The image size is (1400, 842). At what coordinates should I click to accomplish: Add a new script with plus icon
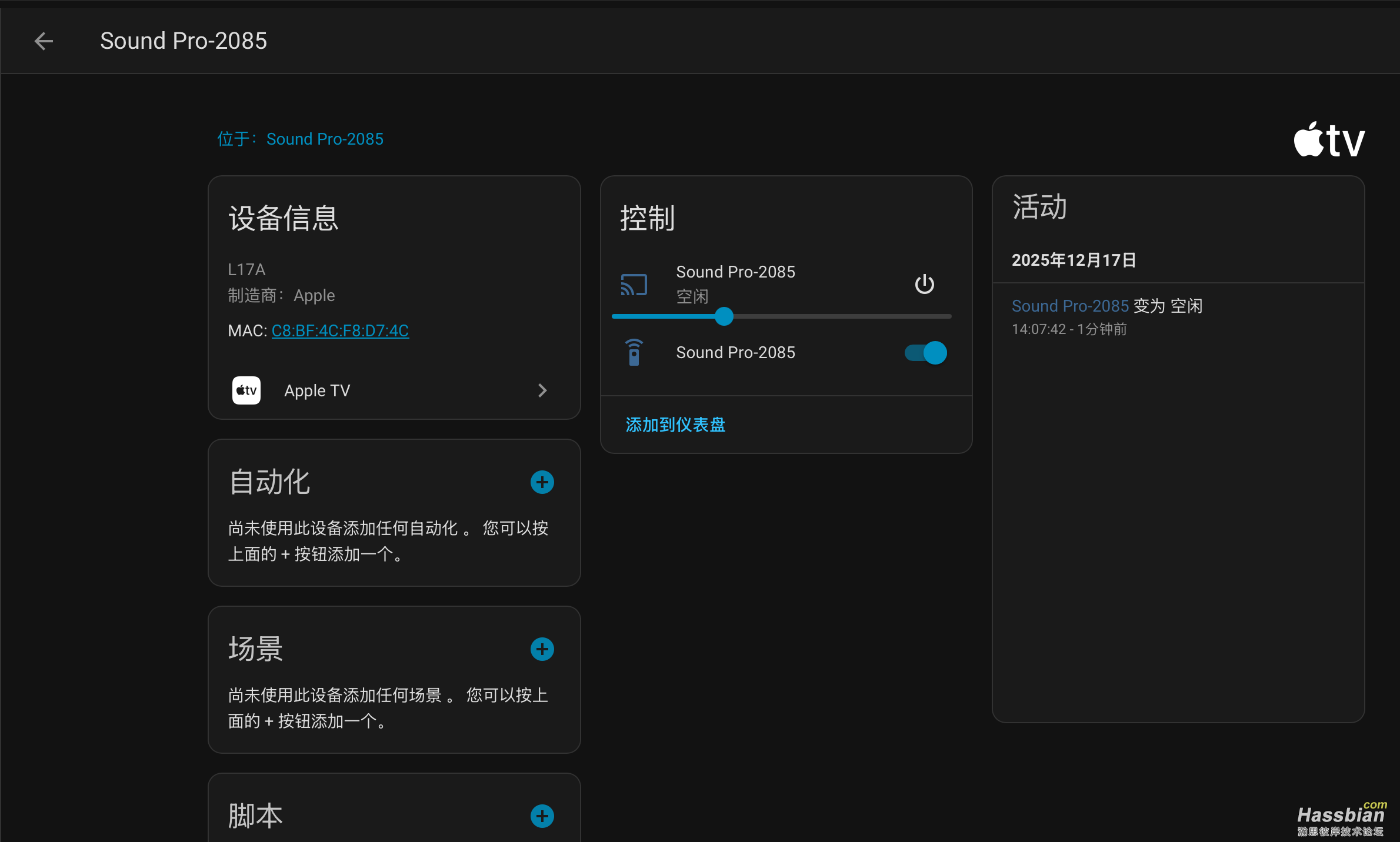coord(542,816)
